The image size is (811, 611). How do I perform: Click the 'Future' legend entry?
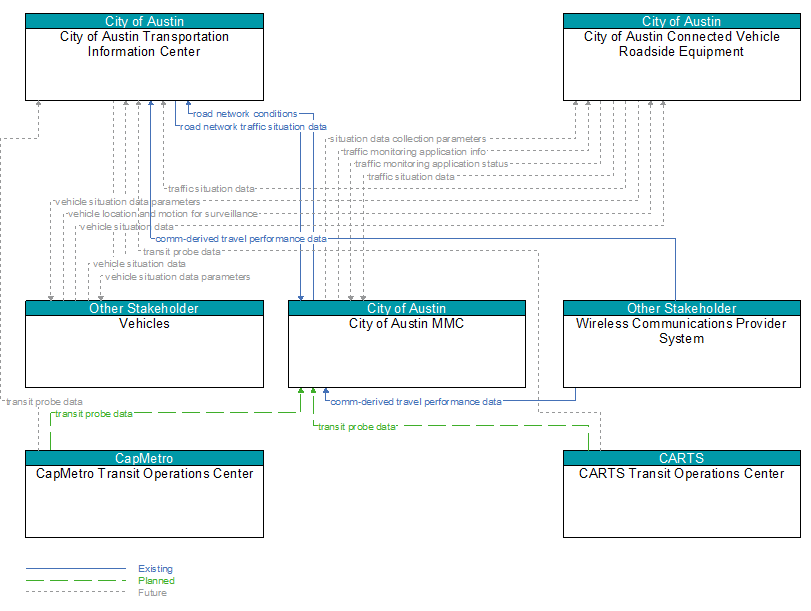point(152,593)
